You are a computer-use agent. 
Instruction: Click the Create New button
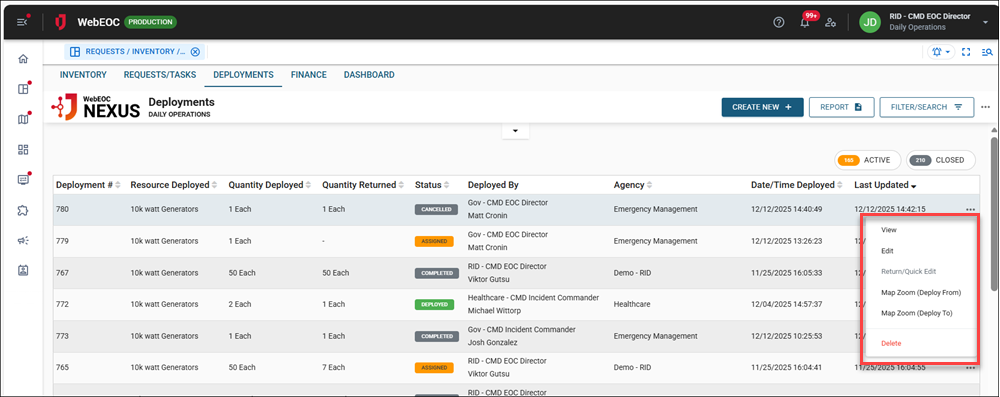coord(762,107)
